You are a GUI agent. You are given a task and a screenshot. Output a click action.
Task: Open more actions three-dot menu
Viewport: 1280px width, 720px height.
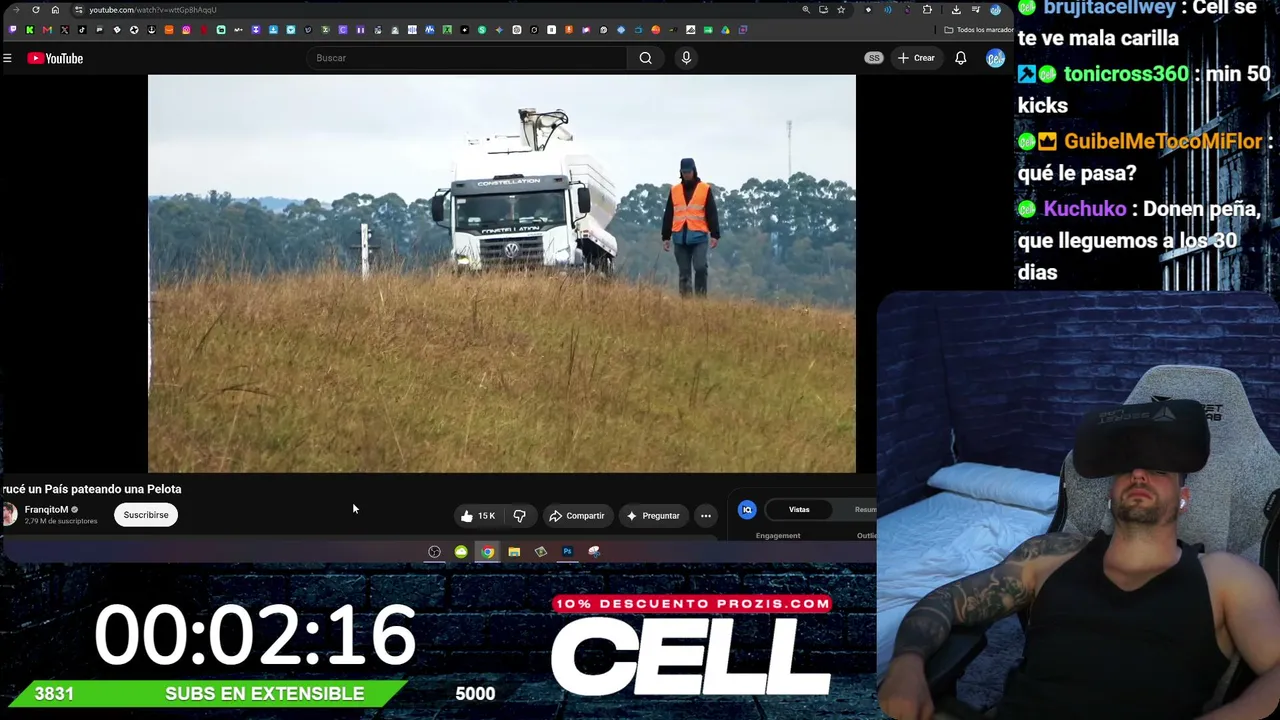click(x=706, y=516)
